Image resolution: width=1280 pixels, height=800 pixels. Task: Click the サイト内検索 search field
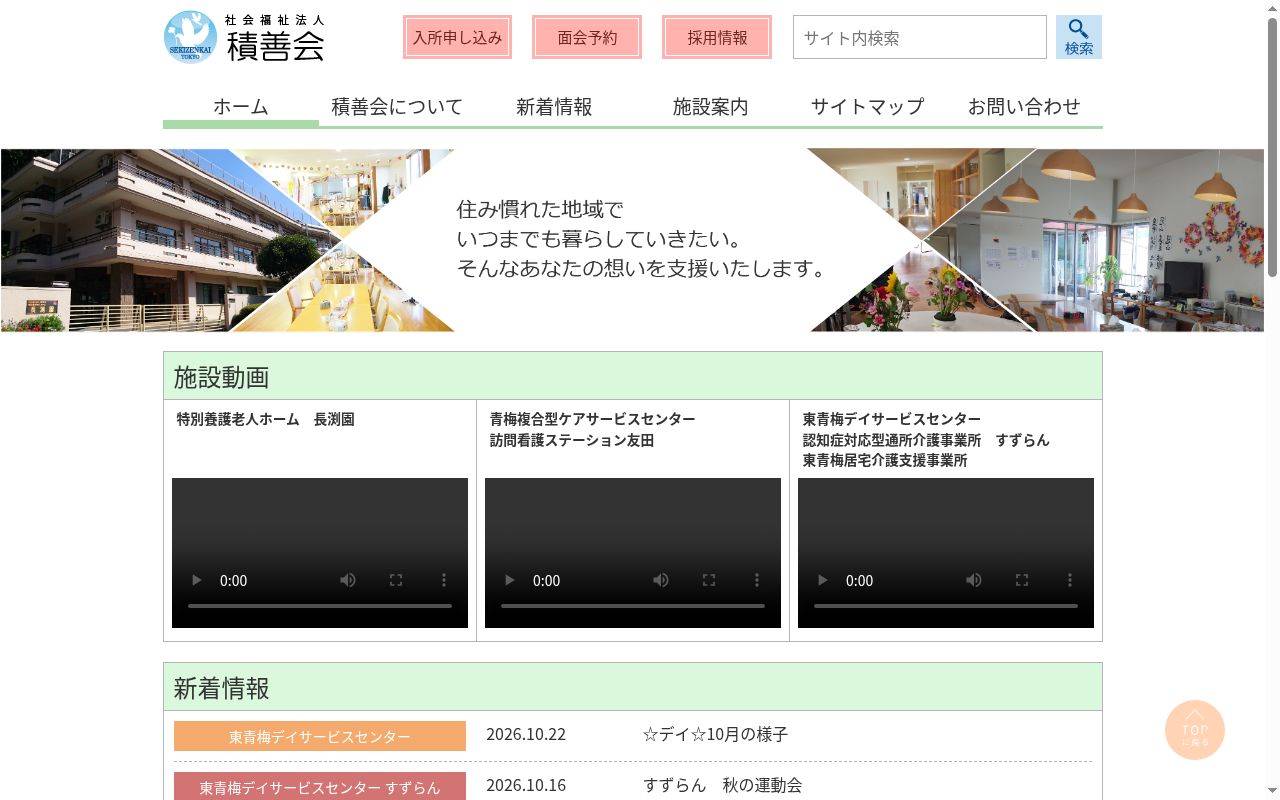920,37
